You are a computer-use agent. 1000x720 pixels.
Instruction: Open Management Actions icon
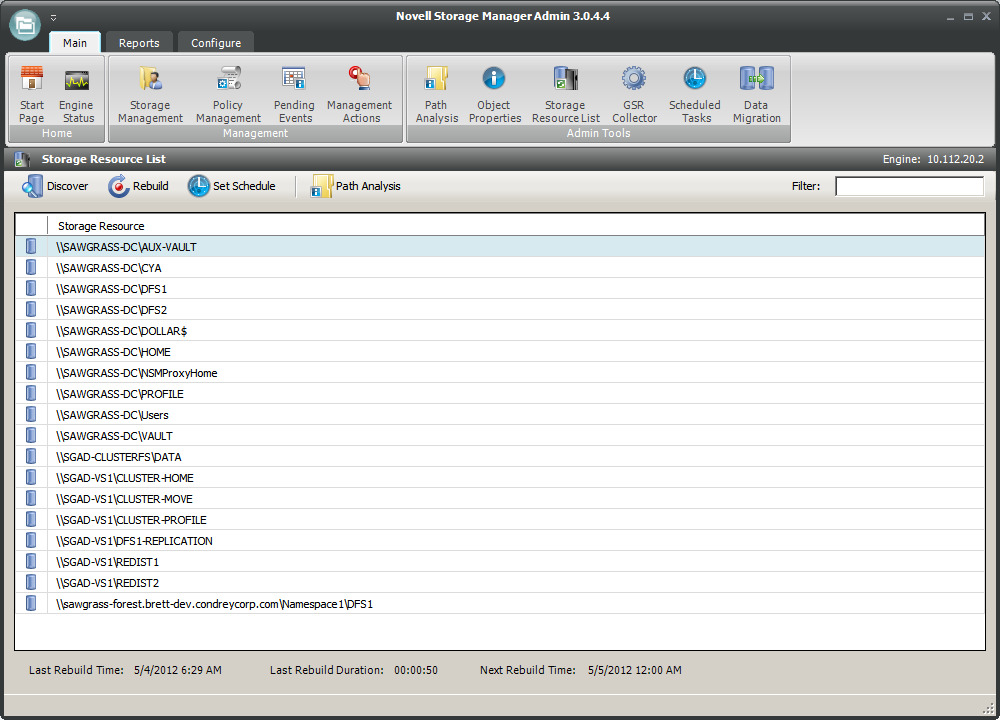tap(360, 94)
